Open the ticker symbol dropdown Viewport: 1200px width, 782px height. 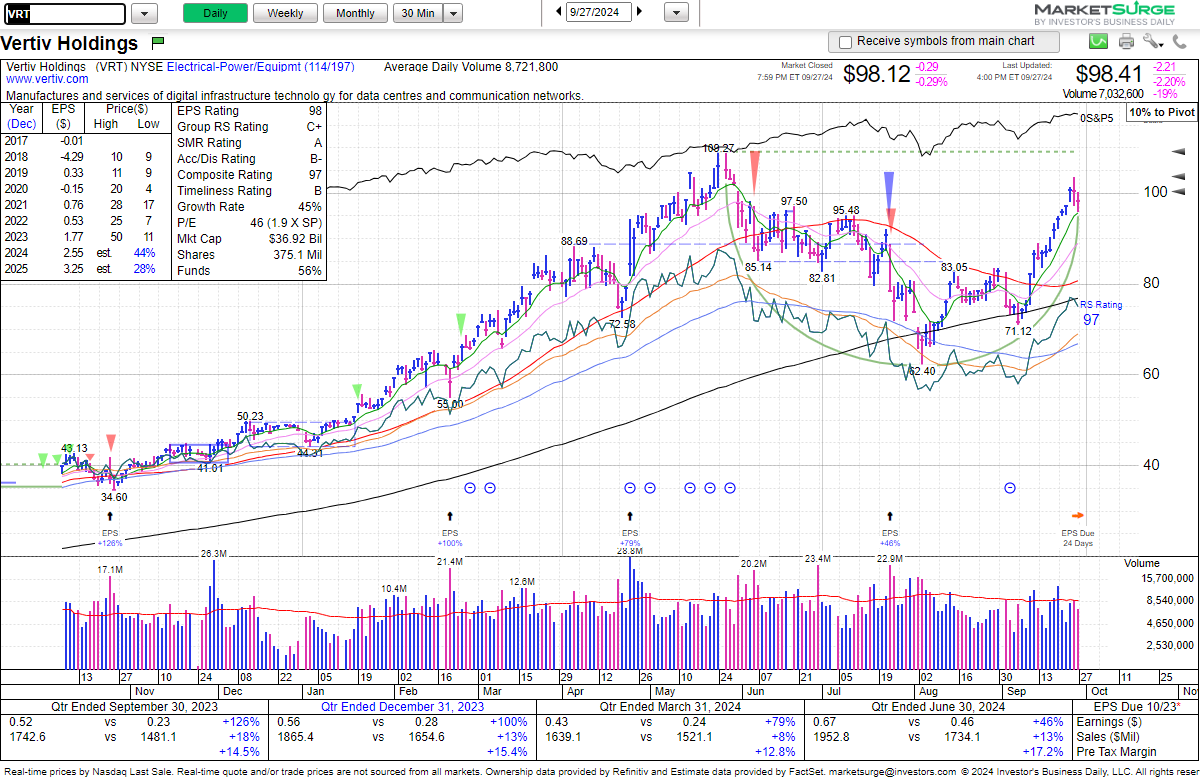point(145,13)
